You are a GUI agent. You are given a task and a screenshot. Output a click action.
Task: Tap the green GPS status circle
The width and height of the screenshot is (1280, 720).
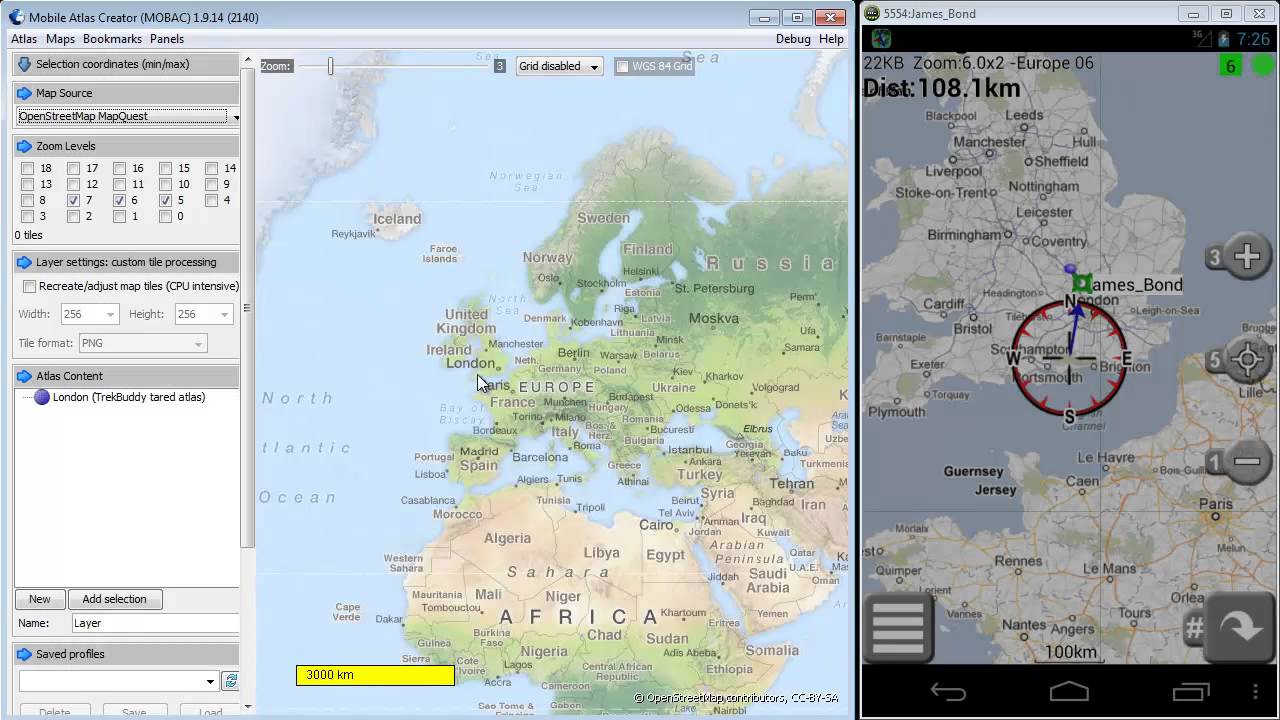pos(1264,66)
